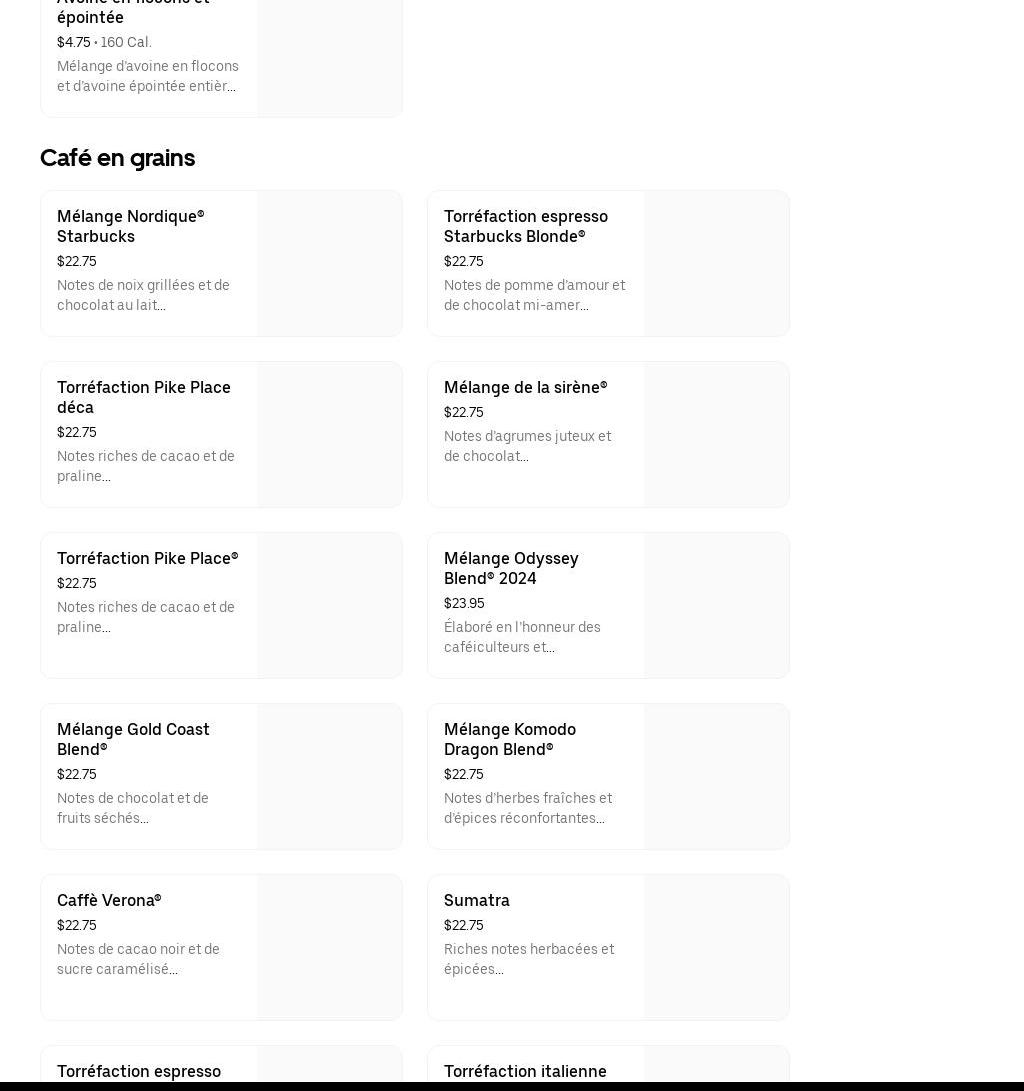Select the Mélange de la sirène image
Screen dimensions: 1024x1091
(716, 434)
